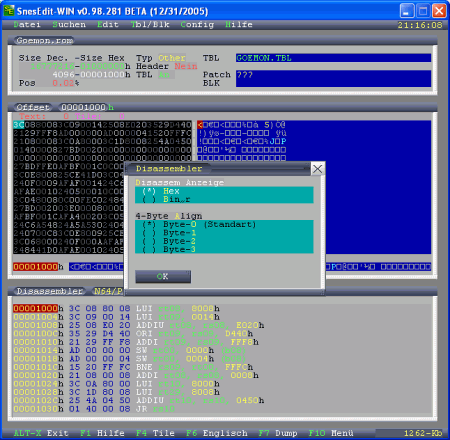Select disassembly row 00001010h ADDI
This screenshot has height=440, width=450.
[x=136, y=342]
